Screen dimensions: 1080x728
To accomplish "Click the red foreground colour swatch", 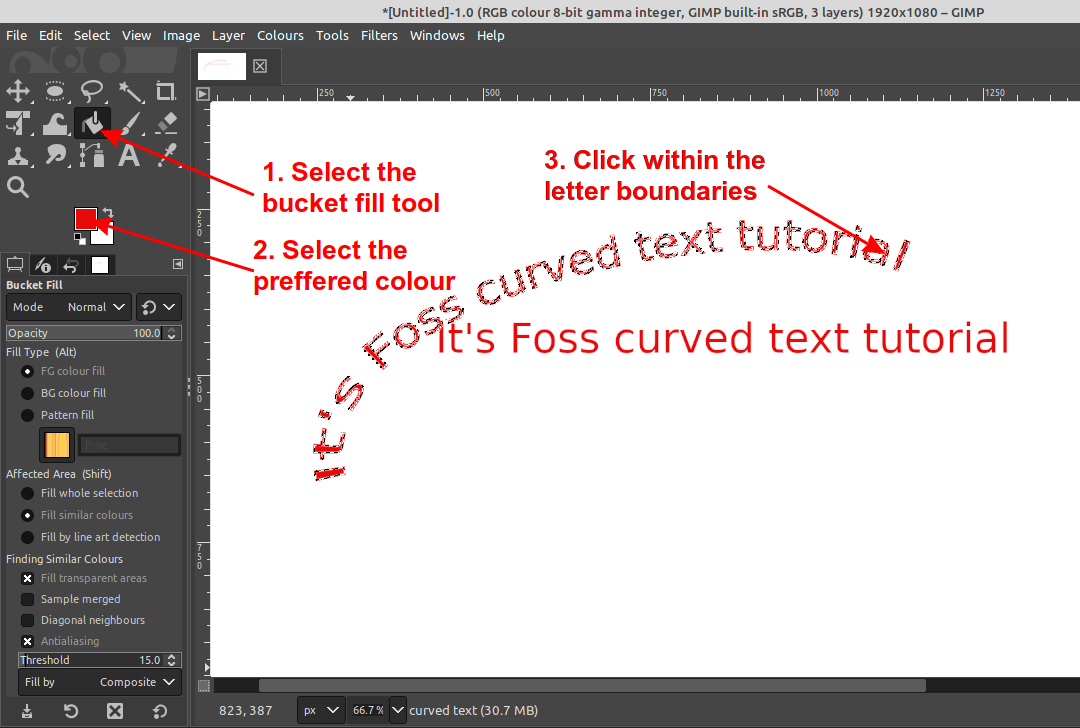I will click(x=88, y=218).
